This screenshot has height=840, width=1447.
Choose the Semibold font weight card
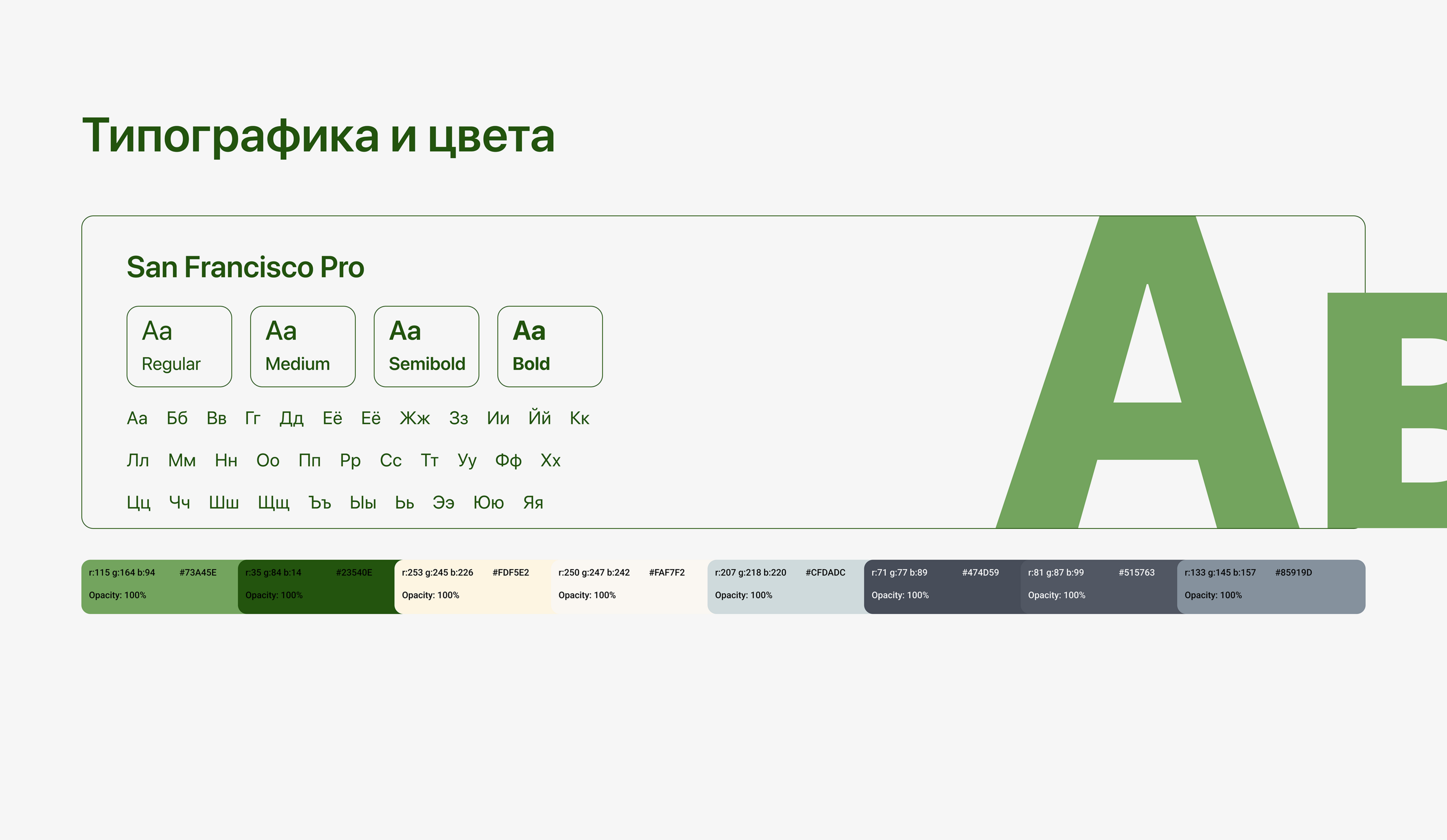coord(426,346)
